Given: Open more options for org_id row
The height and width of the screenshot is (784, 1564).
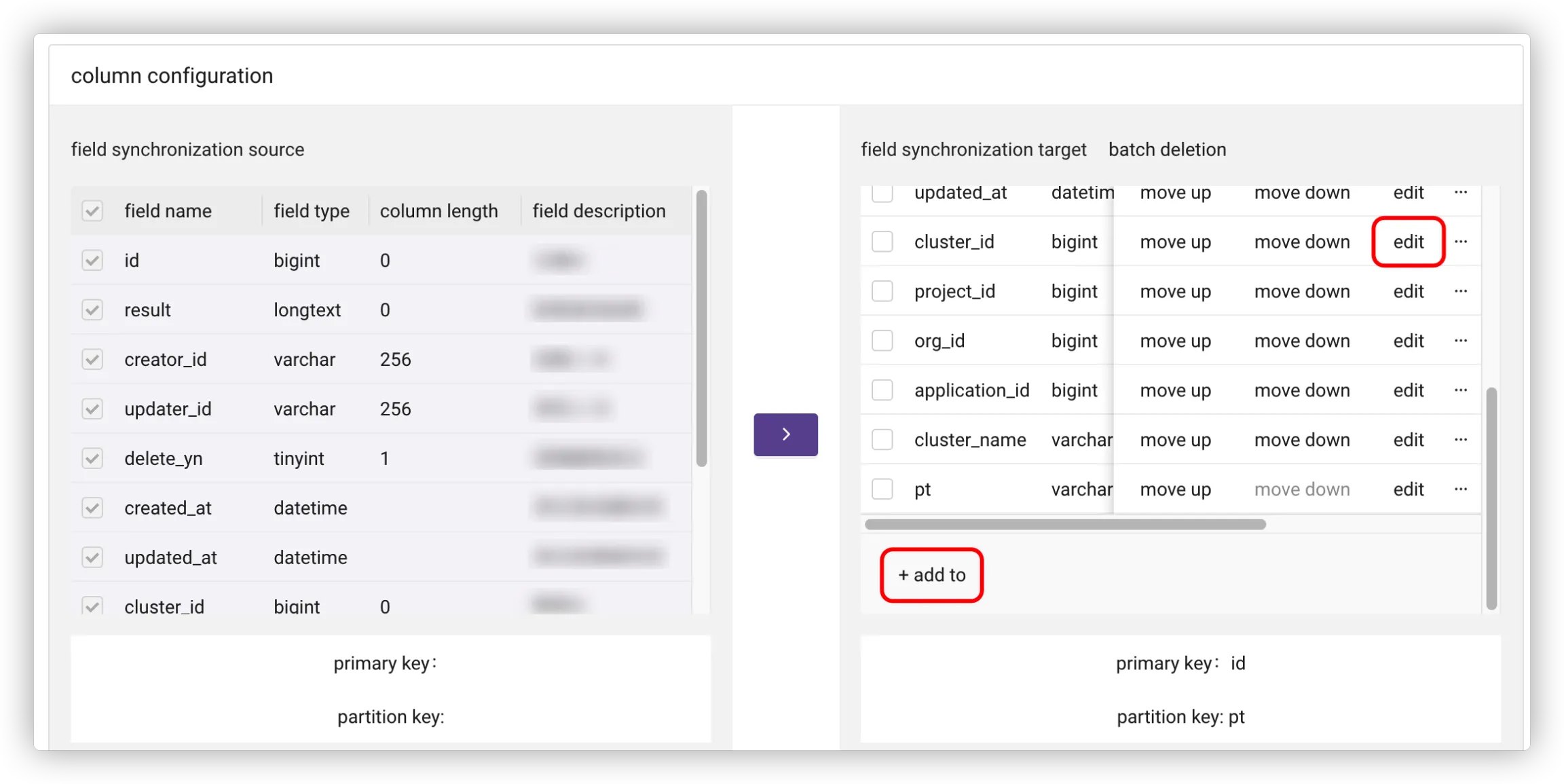Looking at the screenshot, I should (1461, 341).
